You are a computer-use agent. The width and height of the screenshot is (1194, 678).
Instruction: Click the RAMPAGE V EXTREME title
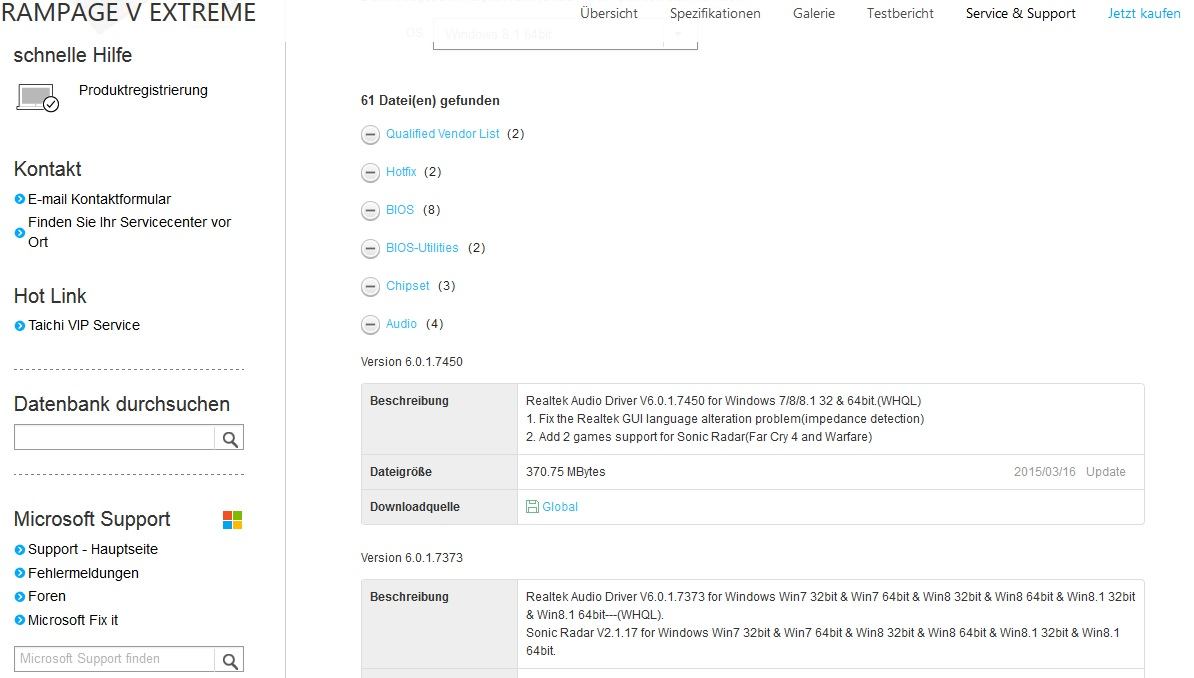click(129, 13)
